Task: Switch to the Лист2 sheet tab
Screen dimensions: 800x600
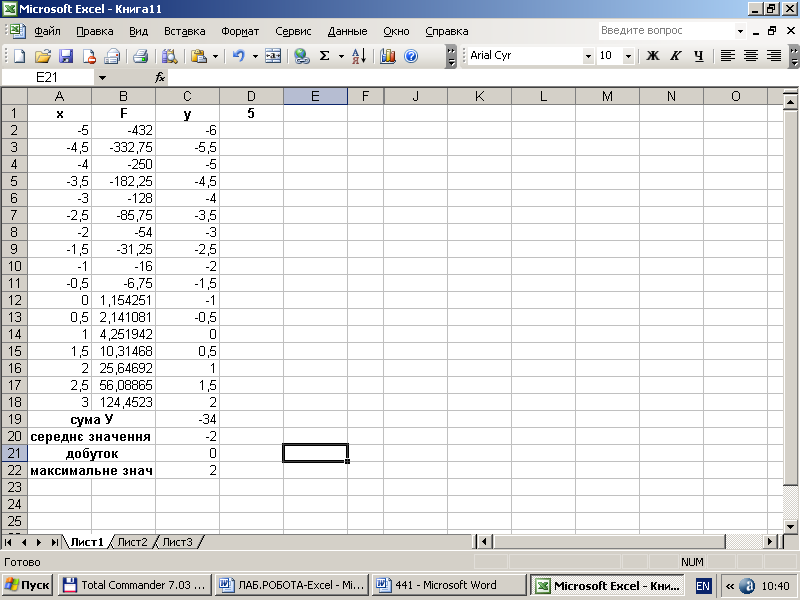Action: pos(132,542)
